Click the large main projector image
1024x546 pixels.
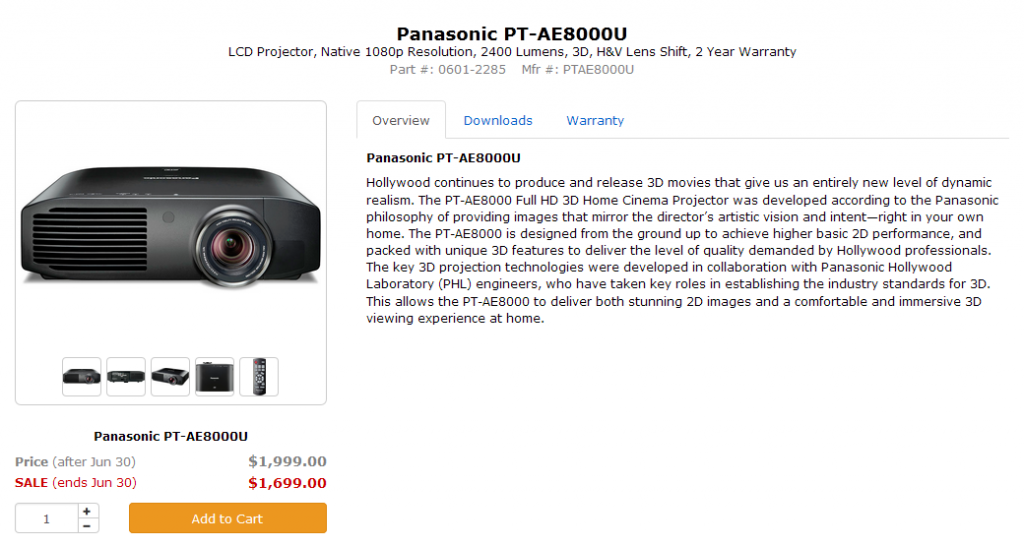pyautogui.click(x=171, y=225)
